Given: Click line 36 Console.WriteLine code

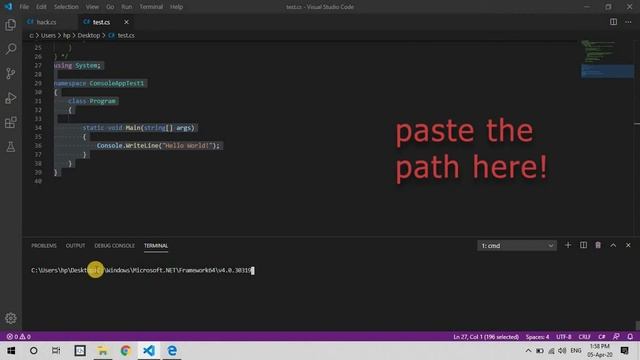Looking at the screenshot, I should click(x=158, y=146).
